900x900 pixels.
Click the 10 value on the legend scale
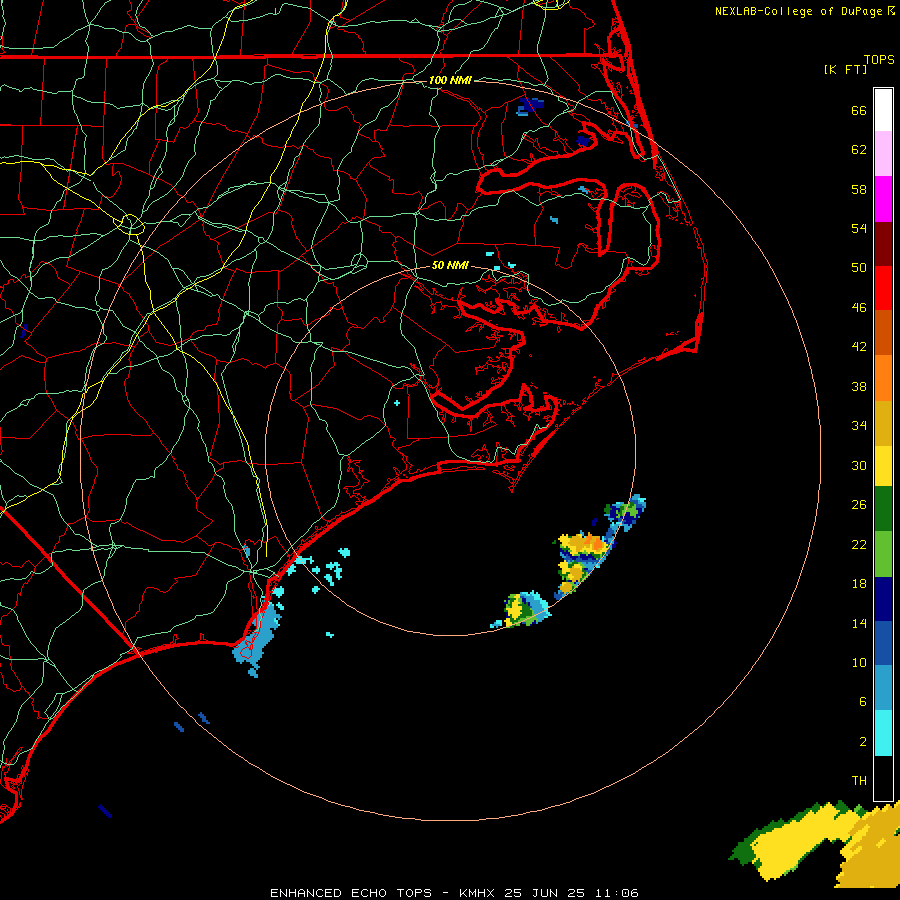(859, 662)
